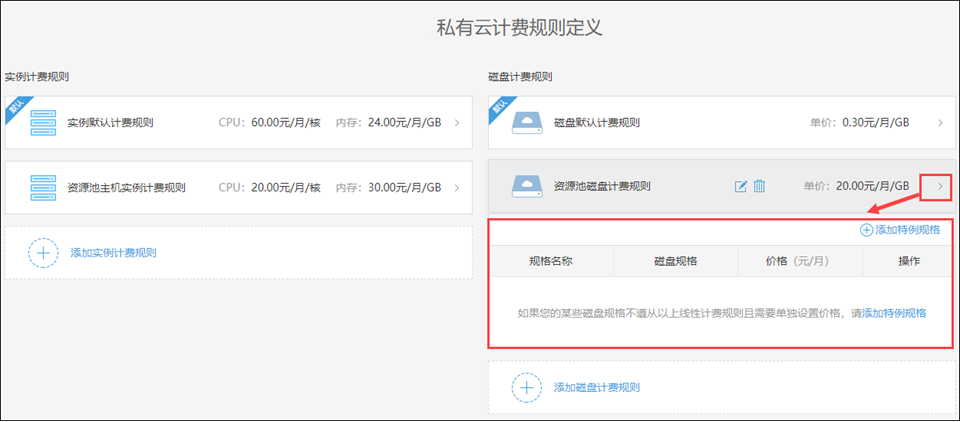Click the large plus circle for 添加磁盘计费规则
This screenshot has height=422, width=960.
pyautogui.click(x=526, y=387)
